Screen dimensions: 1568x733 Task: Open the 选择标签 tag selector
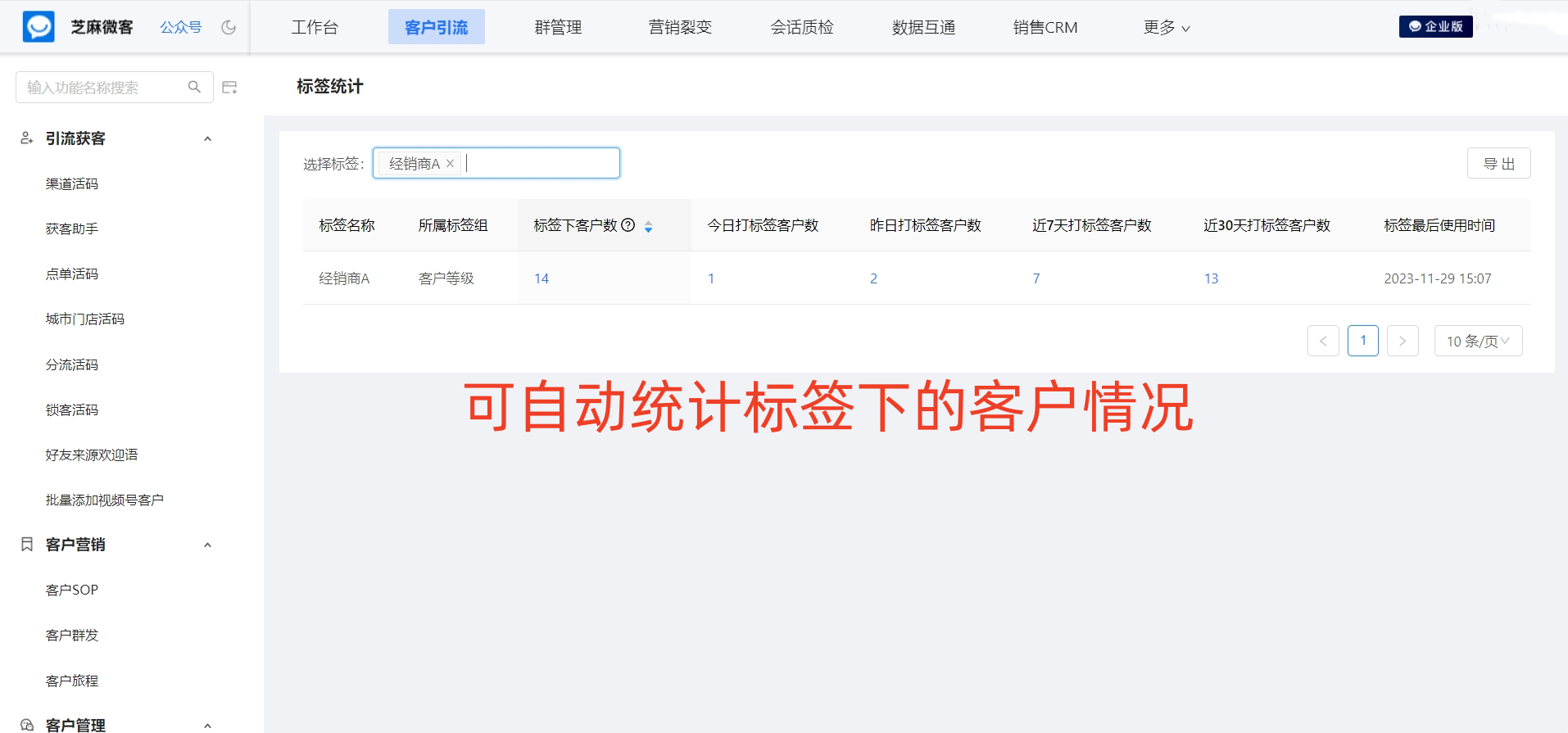pyautogui.click(x=496, y=163)
